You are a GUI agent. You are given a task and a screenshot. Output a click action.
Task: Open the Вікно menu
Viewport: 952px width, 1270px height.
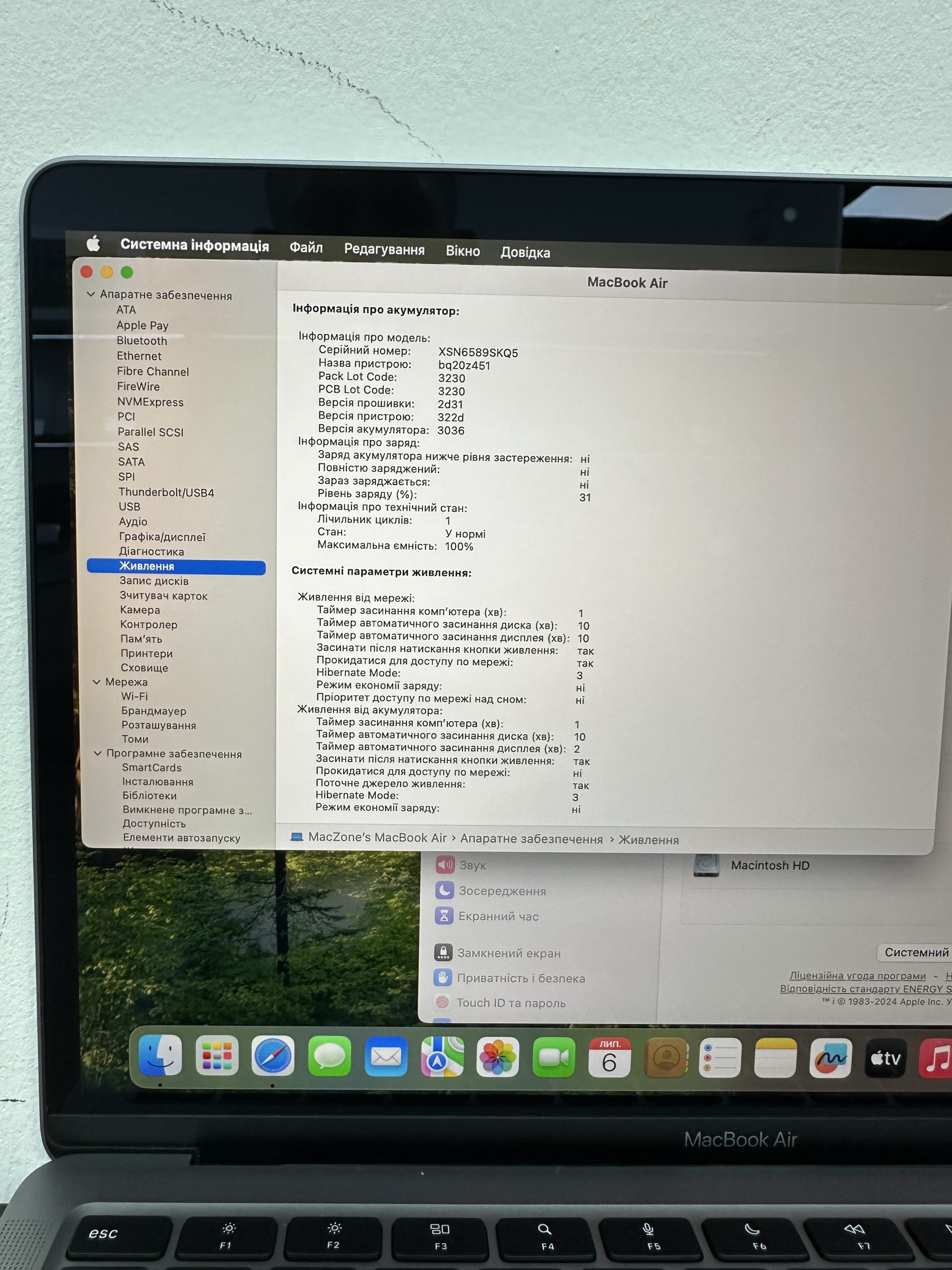point(463,251)
